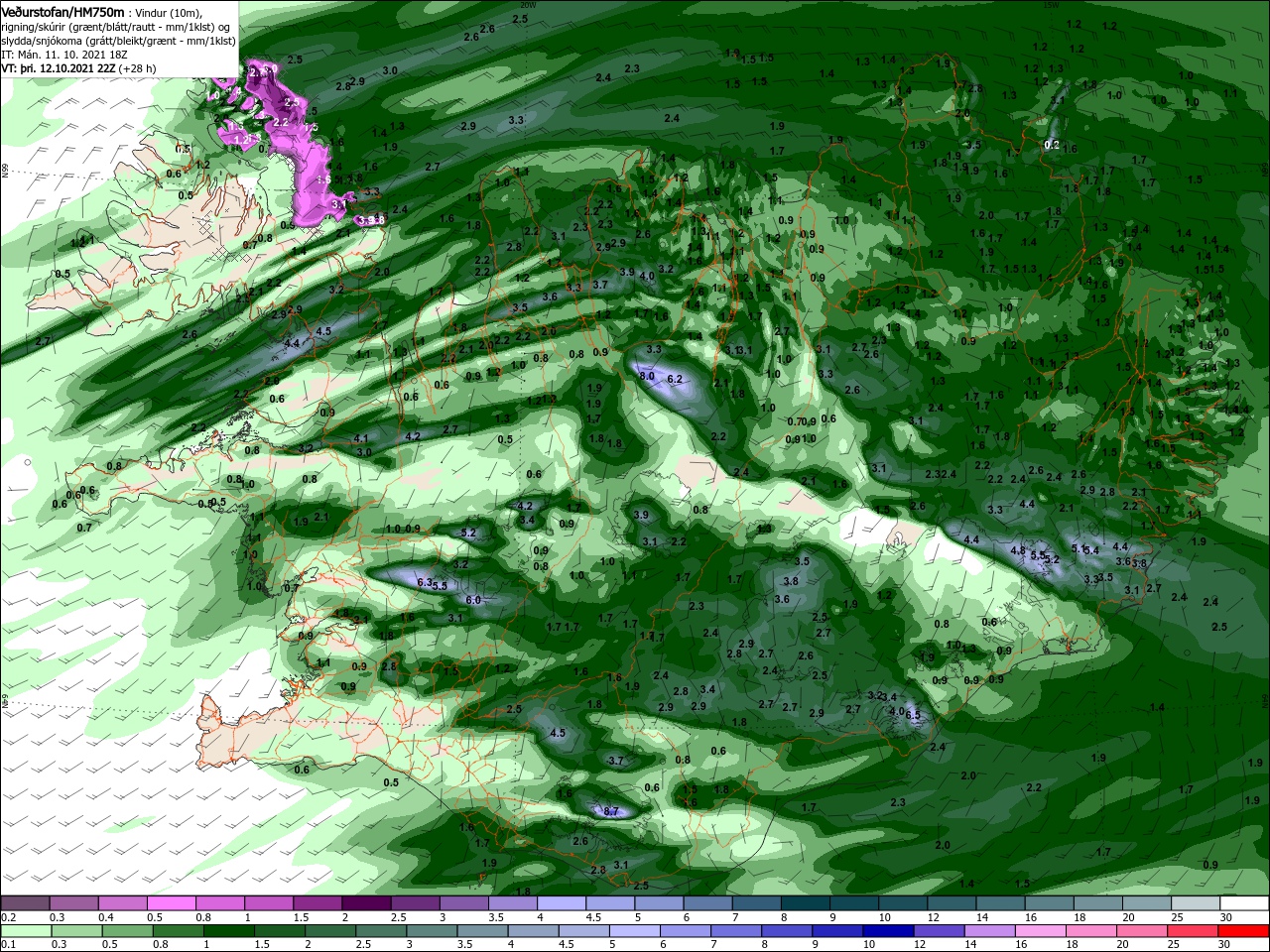
Task: Click the 'Veðurstofan/HM750m' title text
Action: tap(63, 11)
